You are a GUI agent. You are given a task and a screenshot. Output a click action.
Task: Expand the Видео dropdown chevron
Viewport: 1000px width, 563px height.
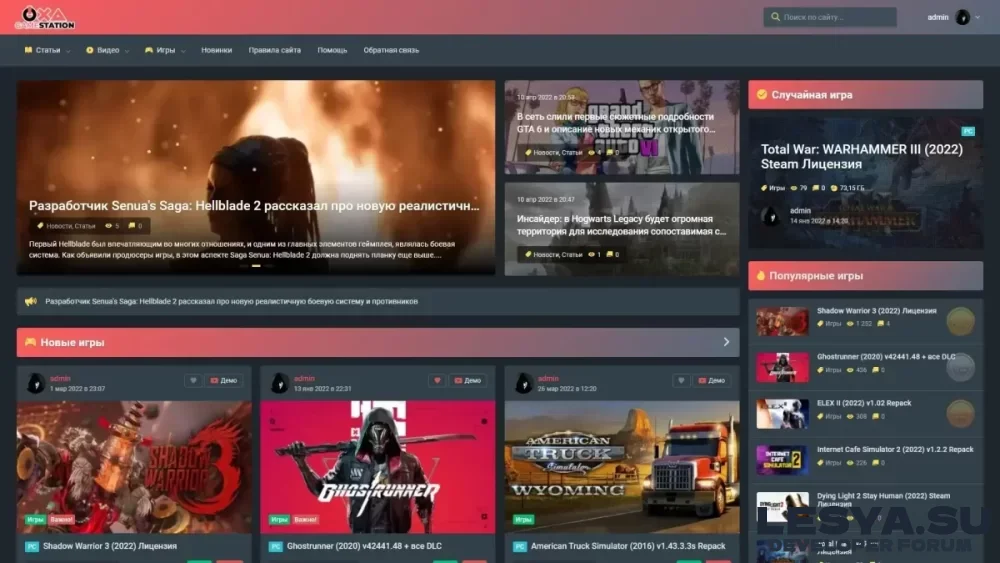(127, 51)
